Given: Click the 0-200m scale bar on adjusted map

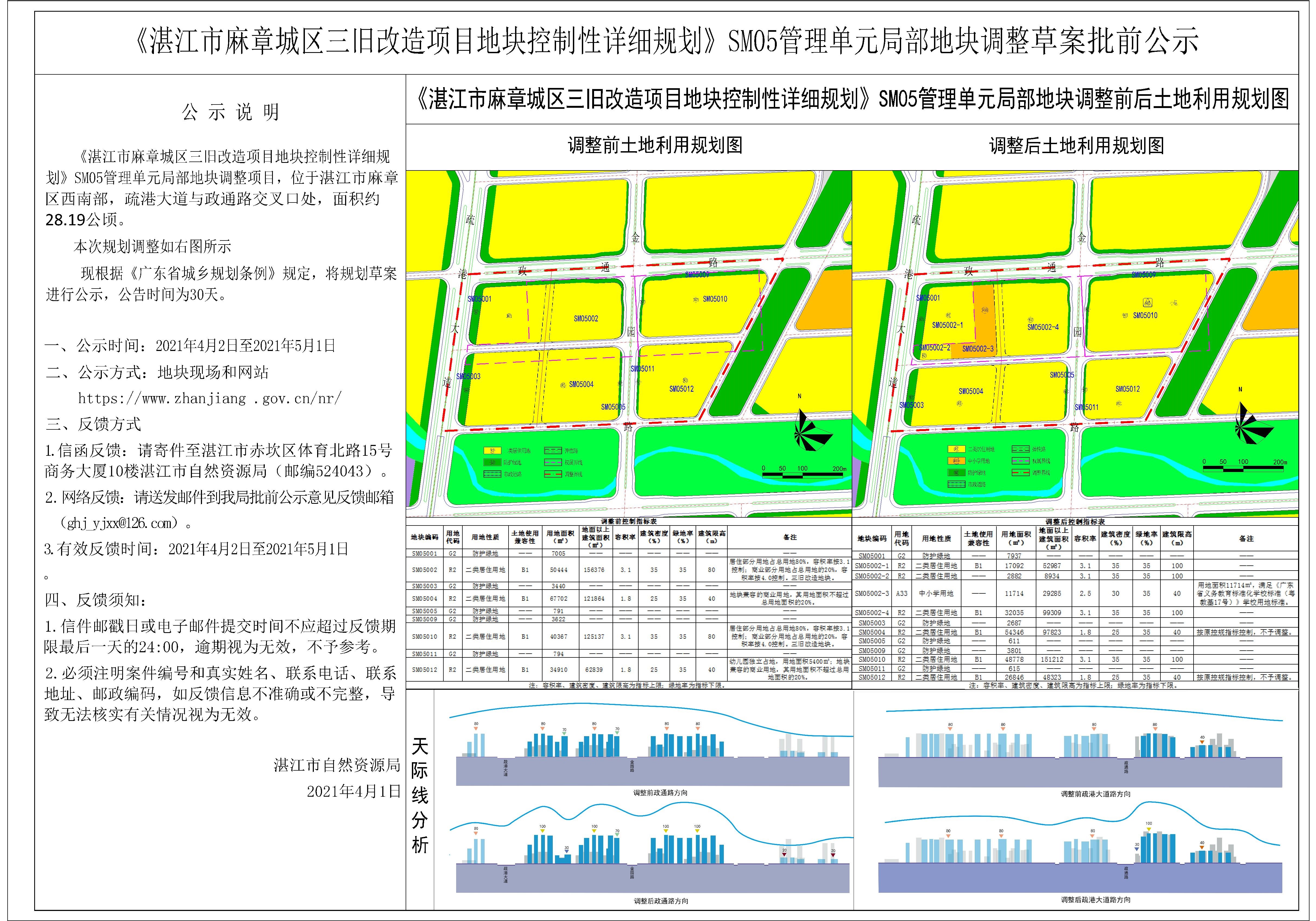Looking at the screenshot, I should (x=1243, y=468).
